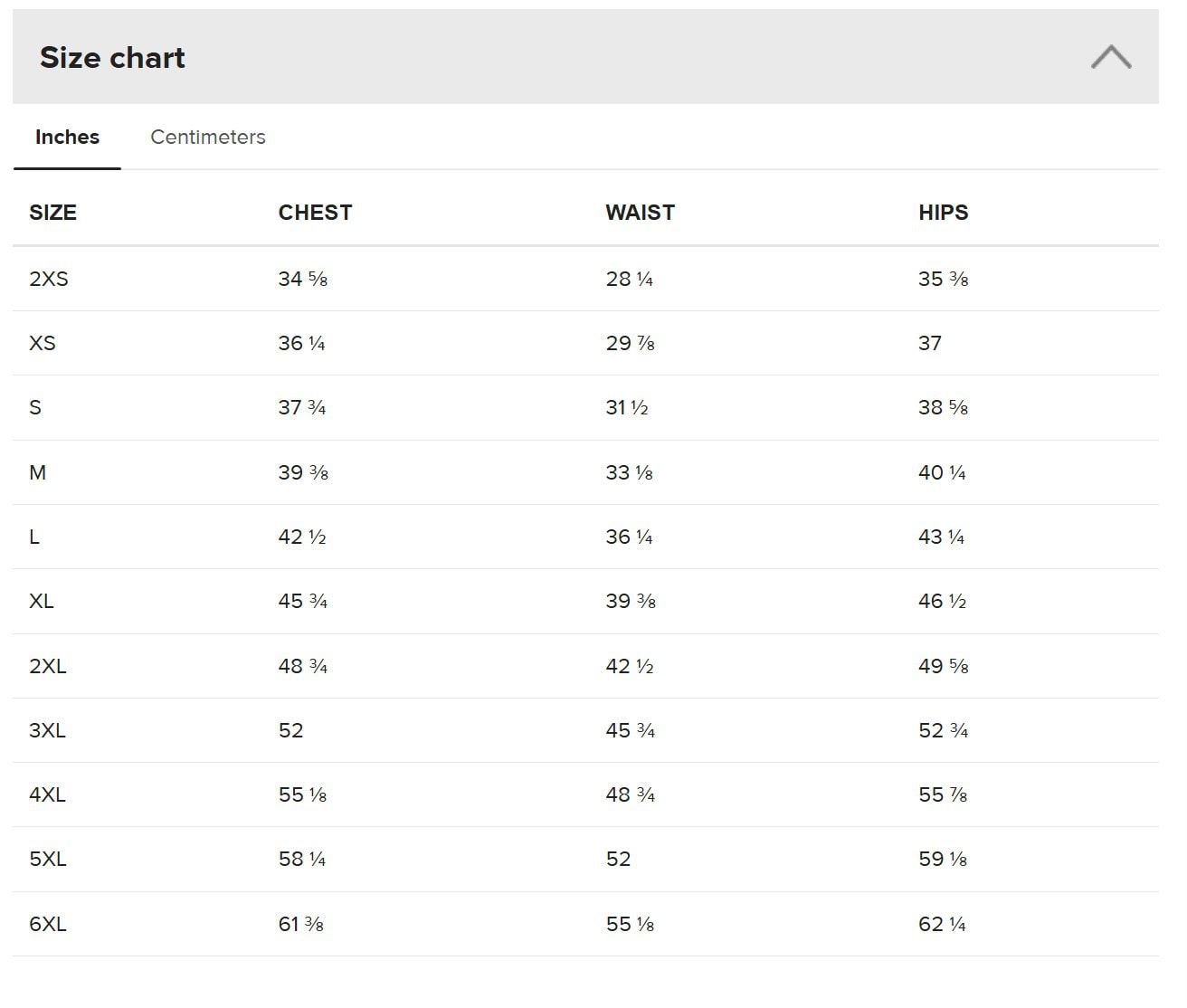Select the L size row label

tap(34, 537)
